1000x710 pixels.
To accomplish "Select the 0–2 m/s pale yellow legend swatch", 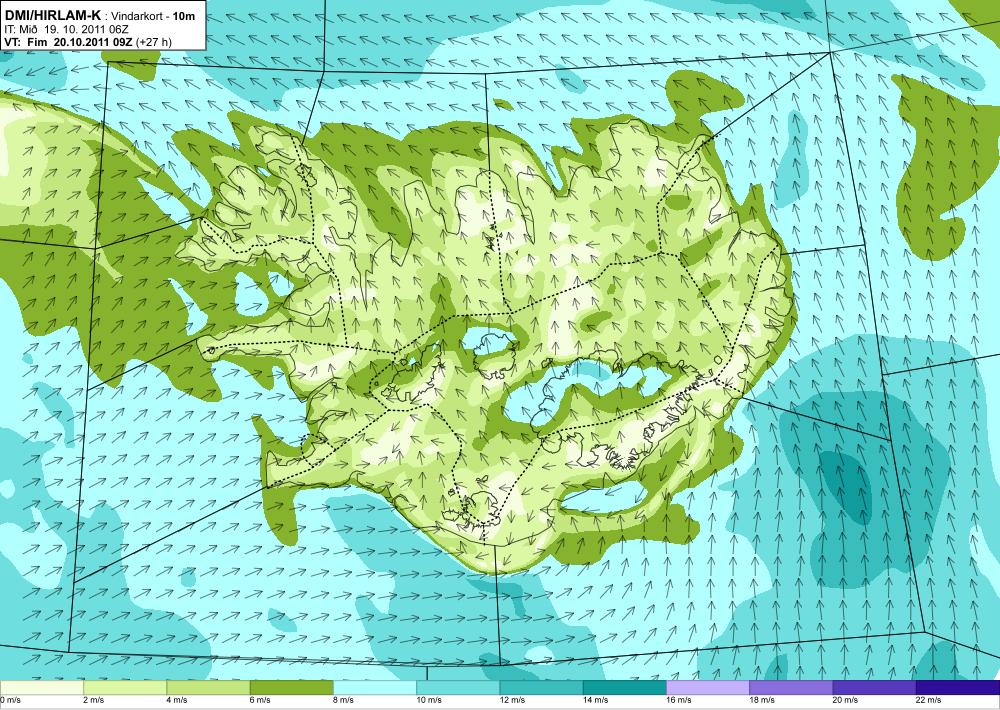I will click(41, 688).
